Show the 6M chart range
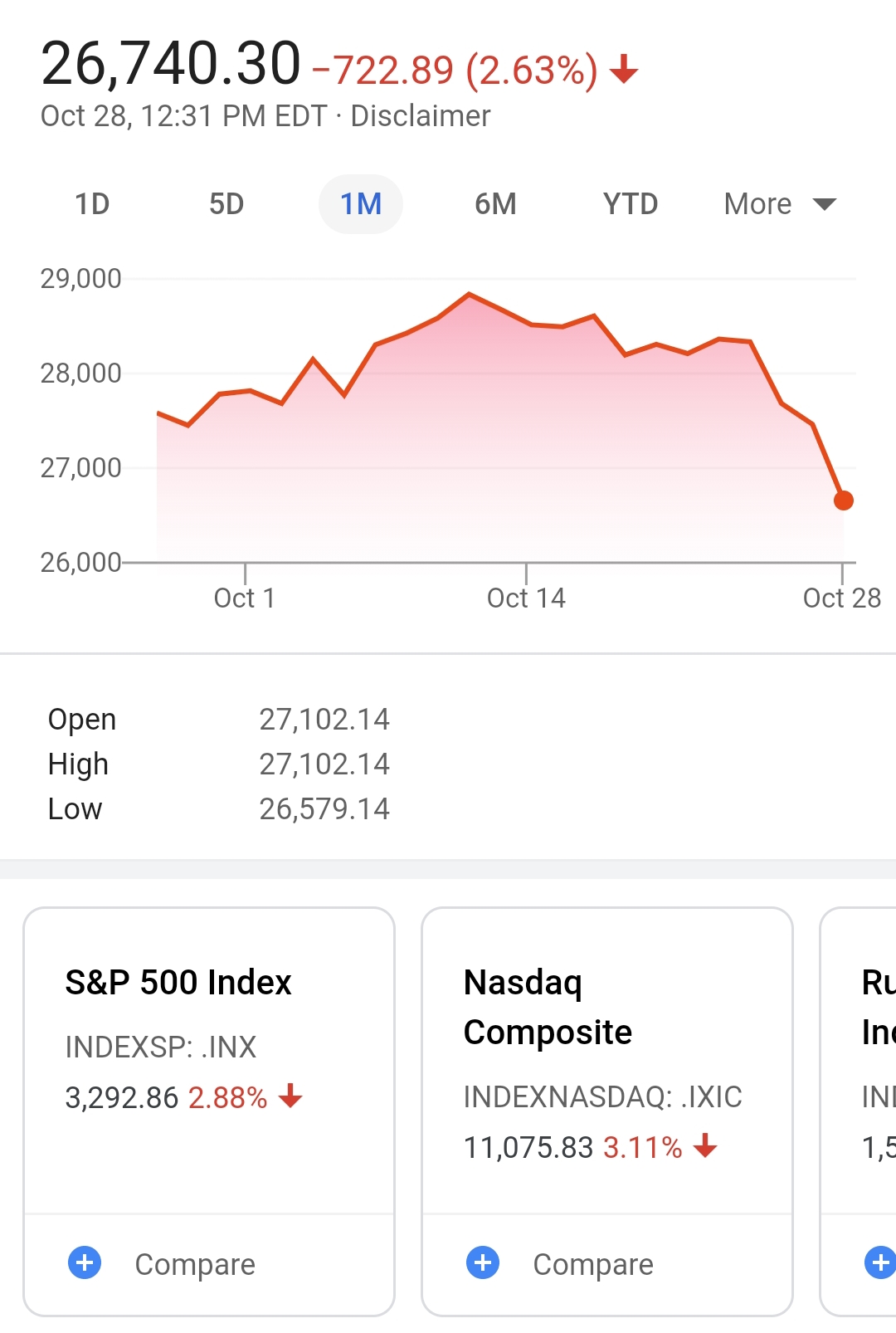The height and width of the screenshot is (1333, 896). coord(495,204)
